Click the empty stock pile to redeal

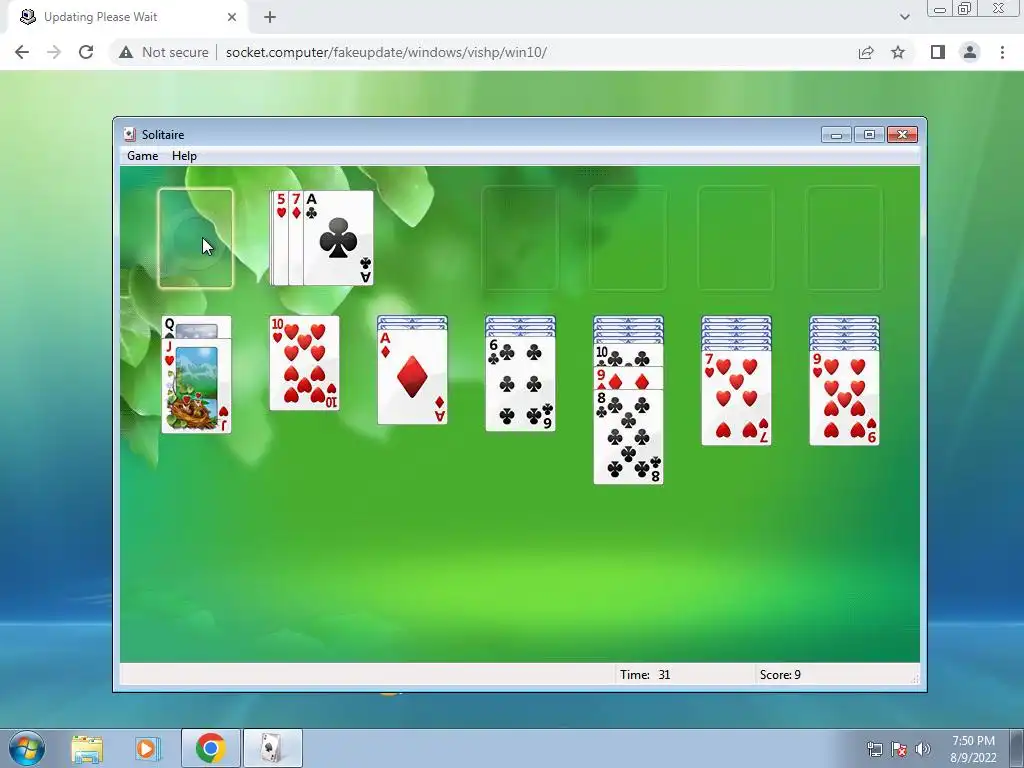pos(195,238)
